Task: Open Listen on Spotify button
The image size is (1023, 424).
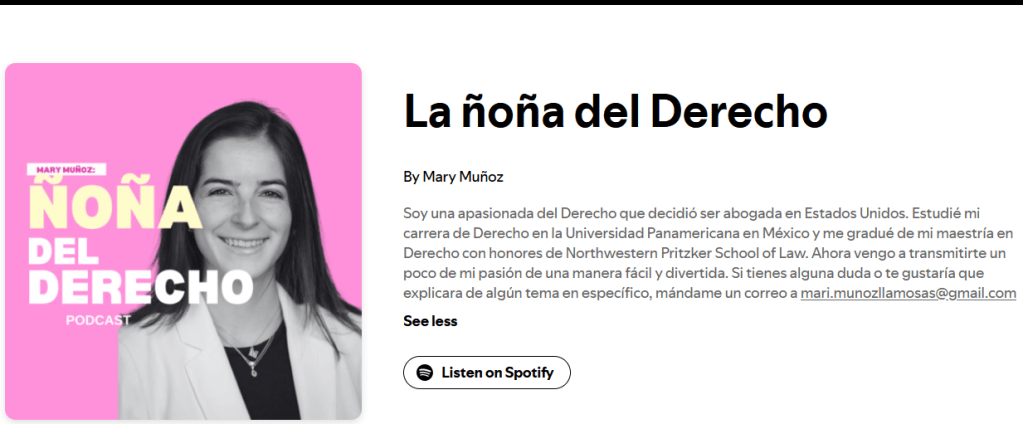Action: click(x=487, y=372)
